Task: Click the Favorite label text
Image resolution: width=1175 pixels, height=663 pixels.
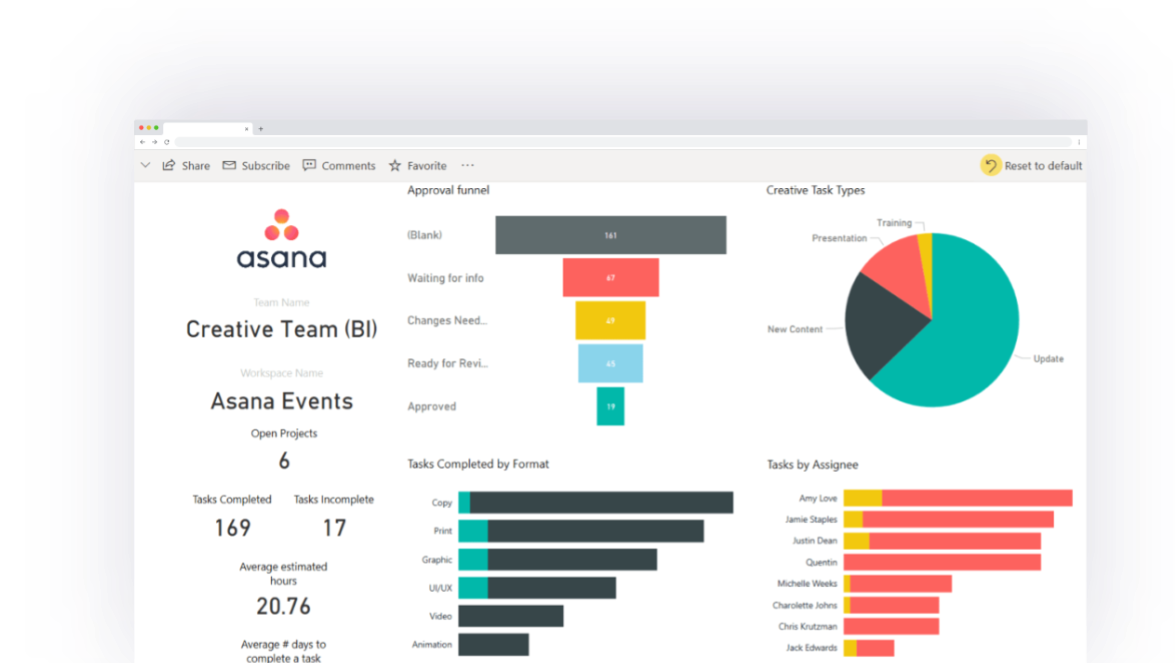Action: pyautogui.click(x=426, y=166)
